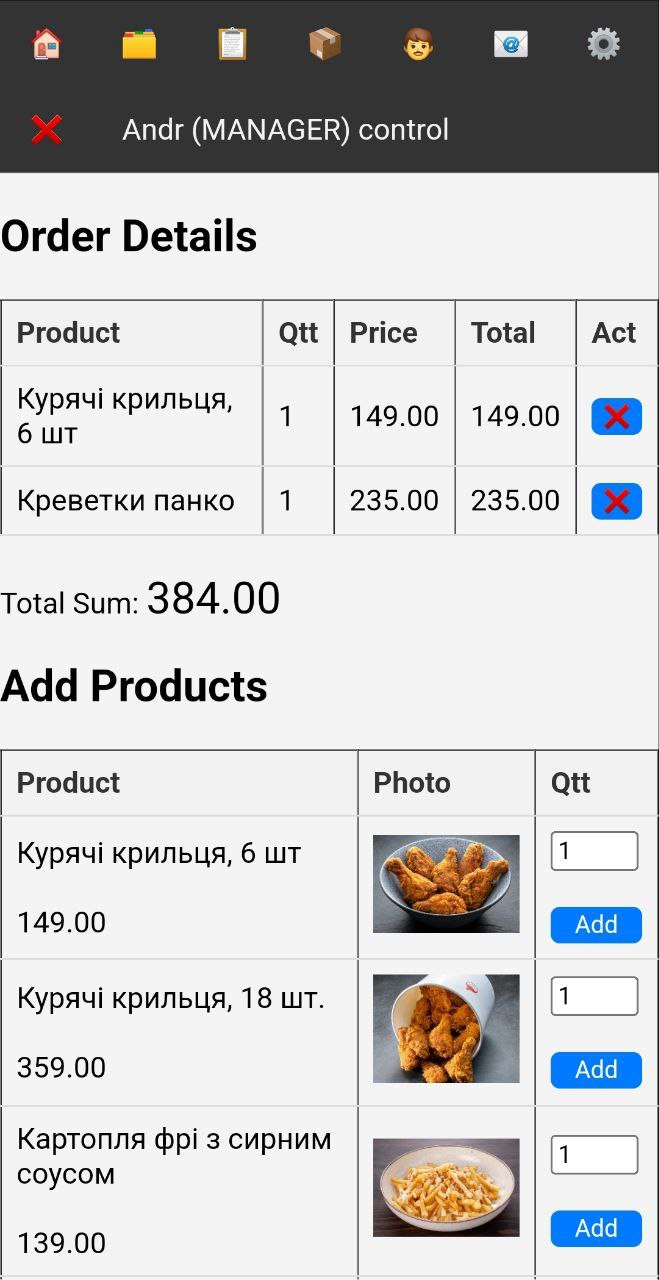The image size is (659, 1280).
Task: Open the settings gear icon
Action: click(x=603, y=44)
